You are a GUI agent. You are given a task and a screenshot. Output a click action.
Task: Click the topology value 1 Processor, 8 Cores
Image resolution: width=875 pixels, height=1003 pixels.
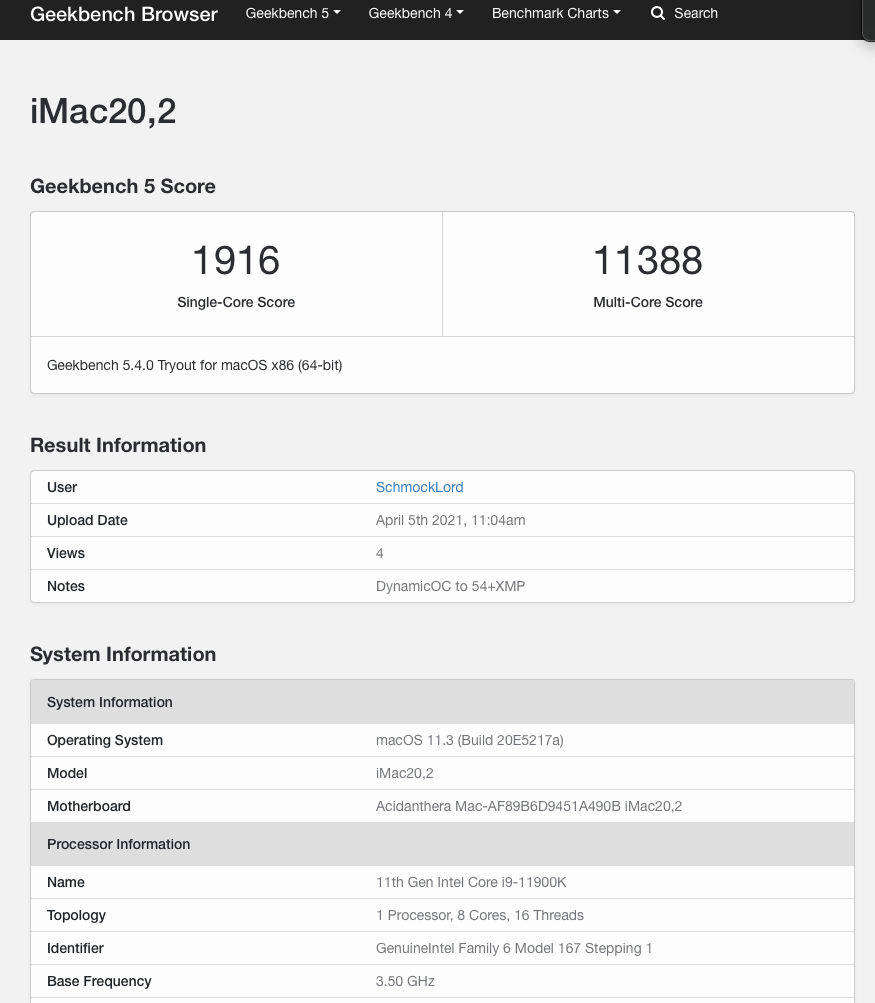click(x=480, y=915)
